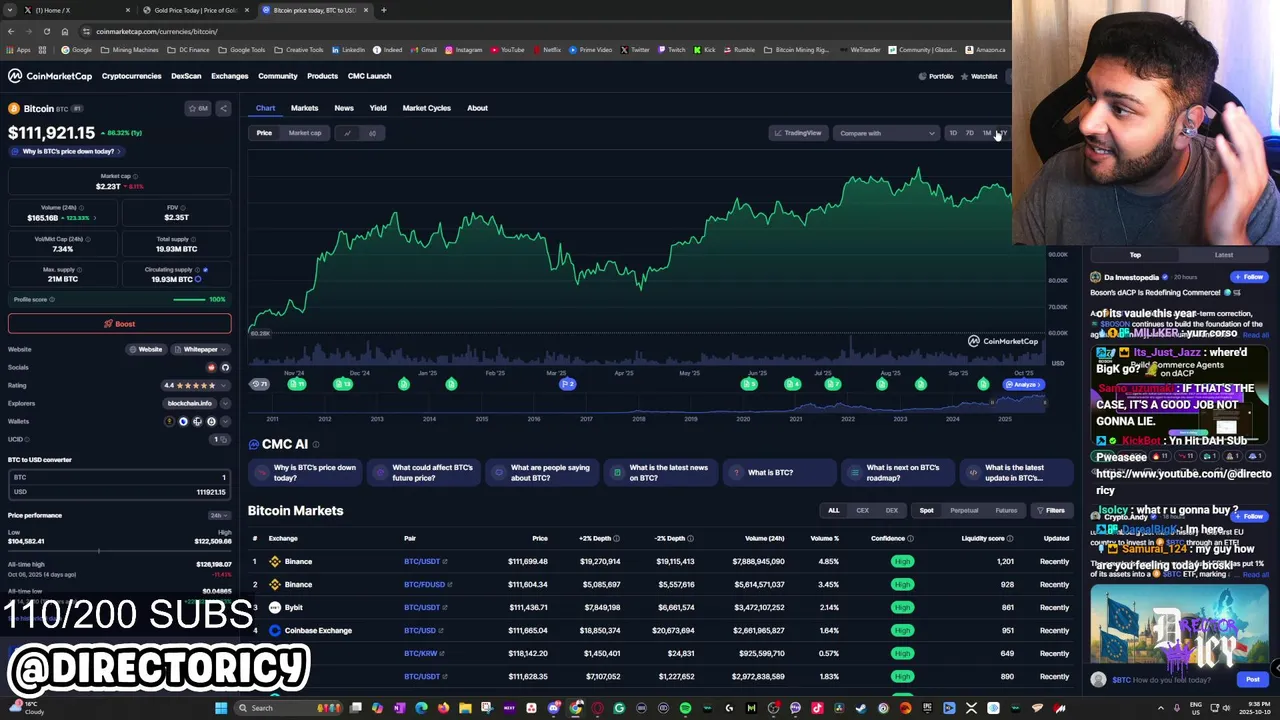
Task: Open the GitHub socials icon
Action: pos(225,367)
